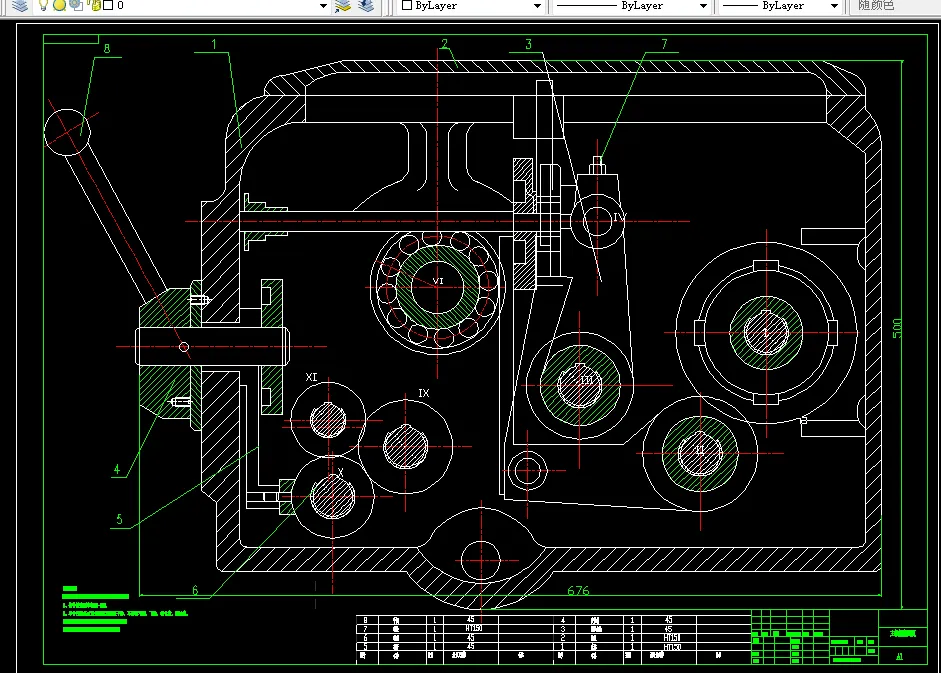Click the 随颜色 plot style box
Image resolution: width=941 pixels, height=673 pixels.
coord(893,6)
